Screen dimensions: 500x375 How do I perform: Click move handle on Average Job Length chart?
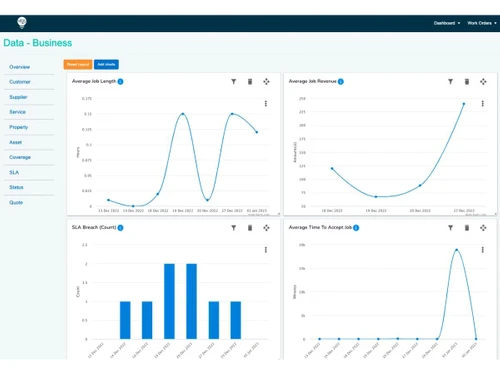(x=266, y=81)
